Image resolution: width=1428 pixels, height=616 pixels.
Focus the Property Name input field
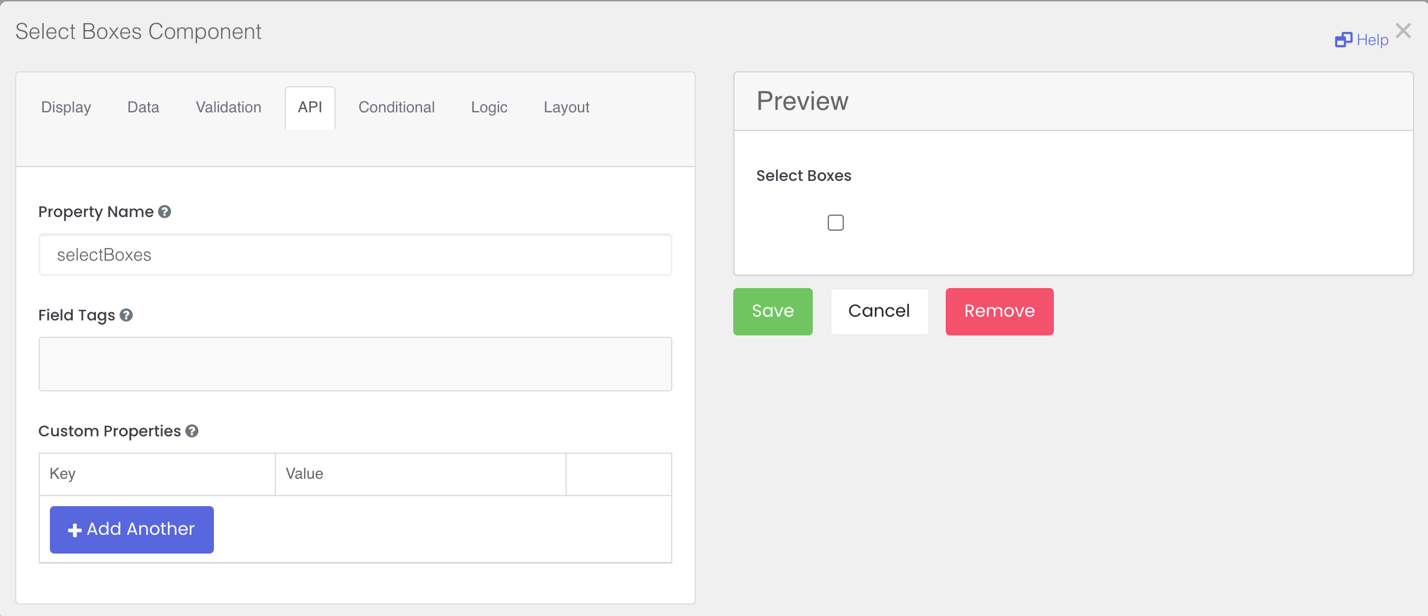[x=355, y=255]
